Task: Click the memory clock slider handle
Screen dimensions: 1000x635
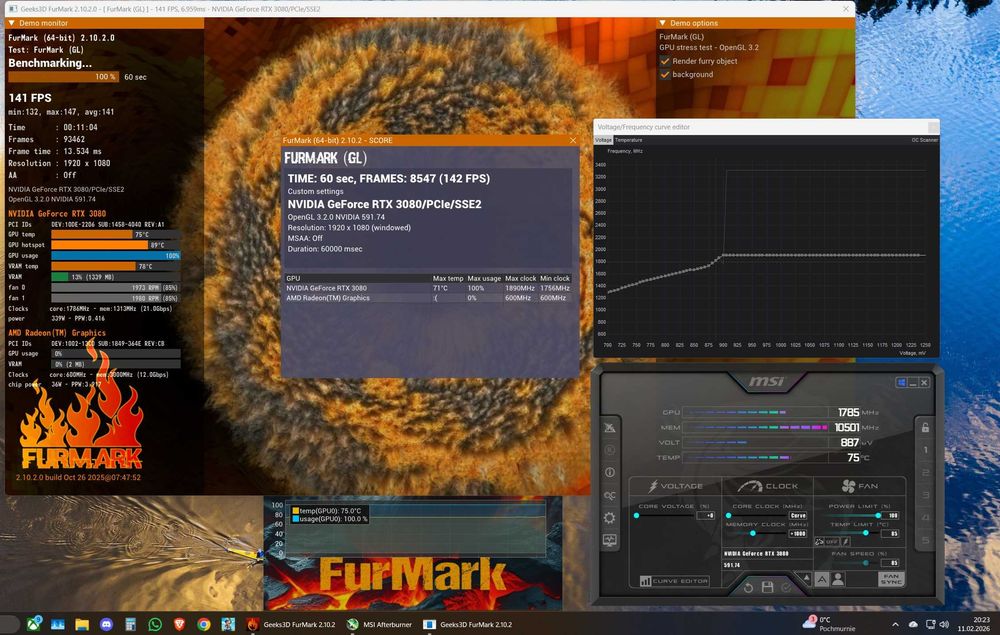Action: click(753, 533)
